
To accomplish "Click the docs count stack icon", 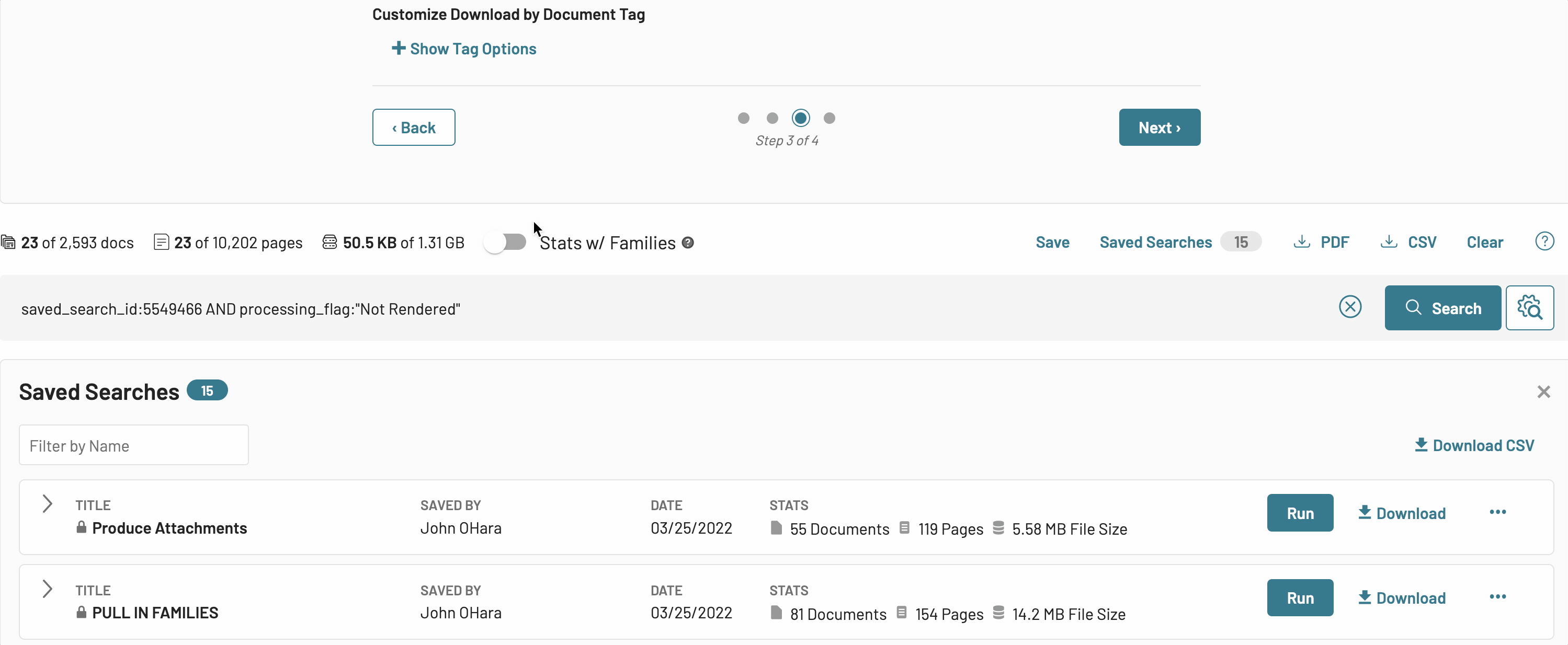I will [x=8, y=242].
